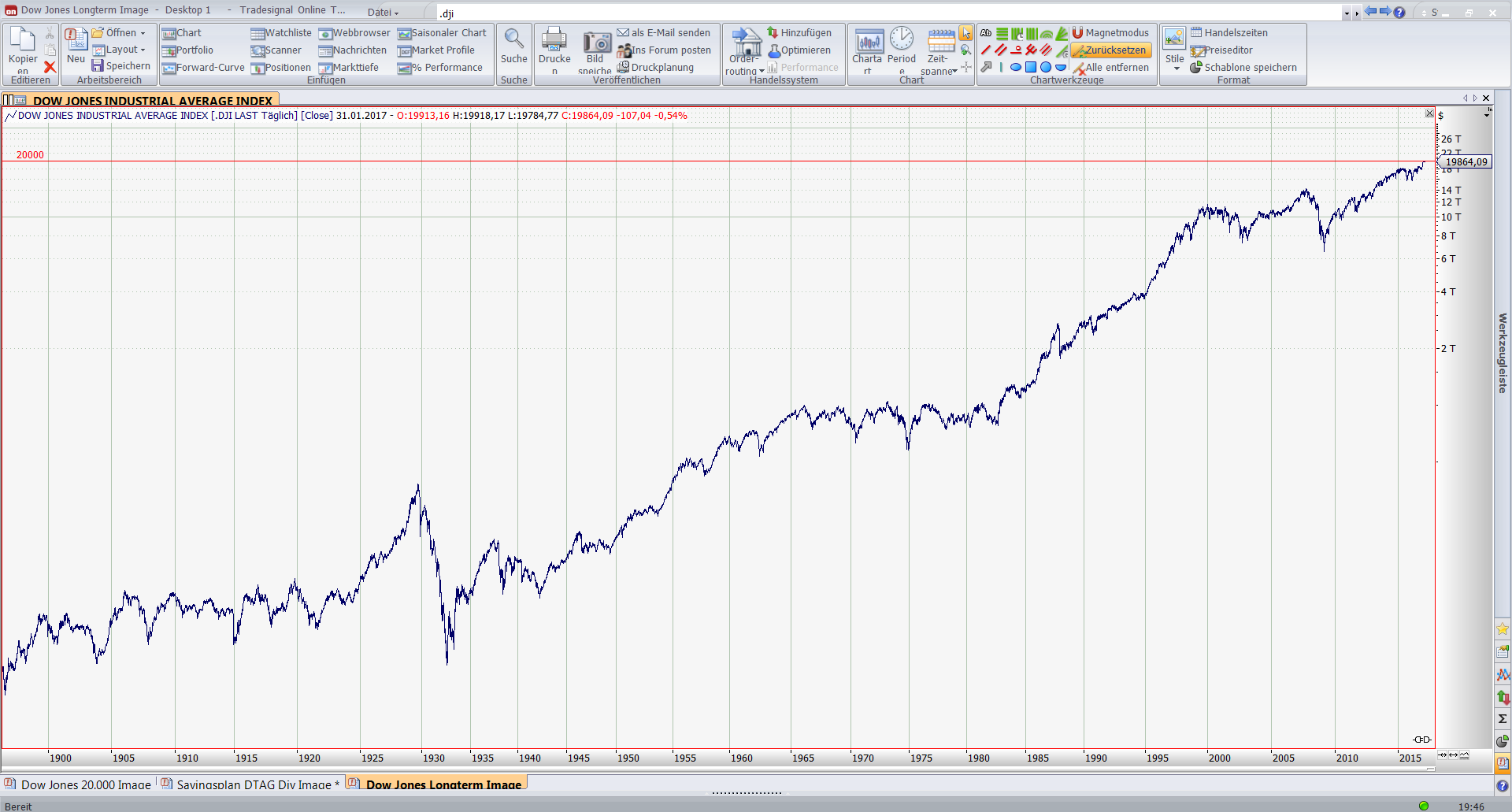Click the Zurücksetzen button
This screenshot has width=1512, height=812.
coord(1111,50)
